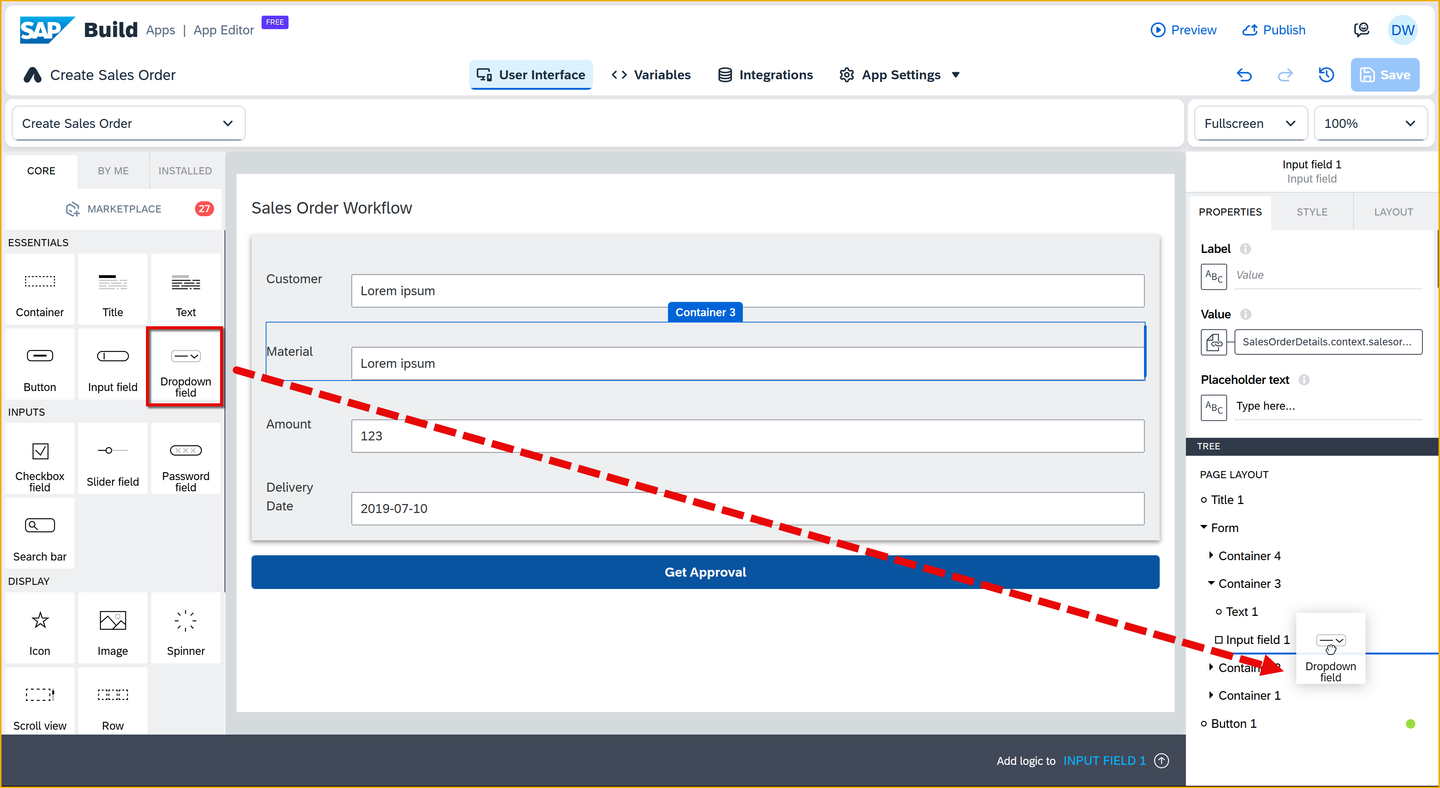Click the Publish button
This screenshot has width=1440, height=788.
tap(1274, 30)
